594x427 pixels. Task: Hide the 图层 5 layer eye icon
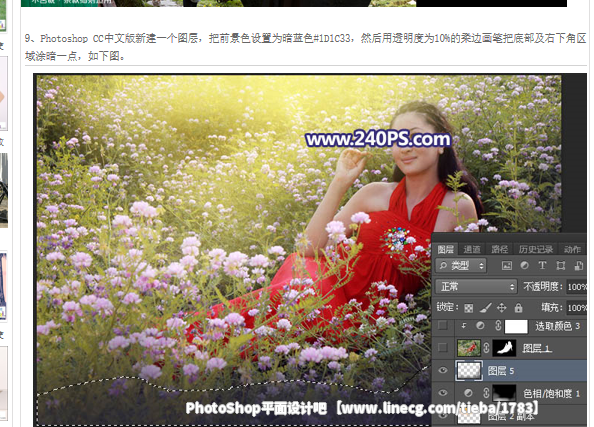coord(442,370)
